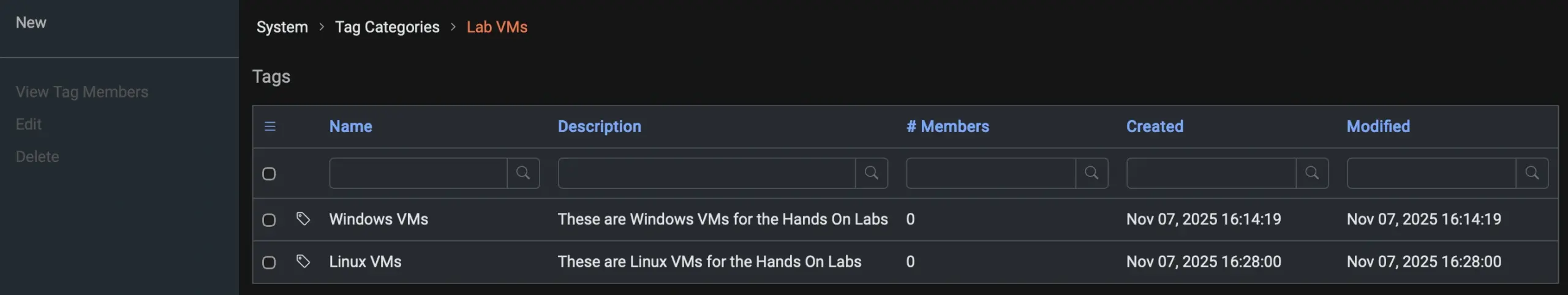1568x295 pixels.
Task: Toggle the select-all rows checkbox
Action: tap(269, 174)
